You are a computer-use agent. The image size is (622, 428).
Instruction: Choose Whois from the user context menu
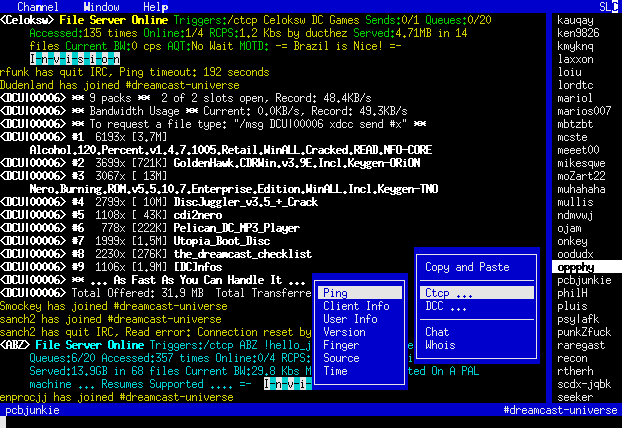click(440, 345)
